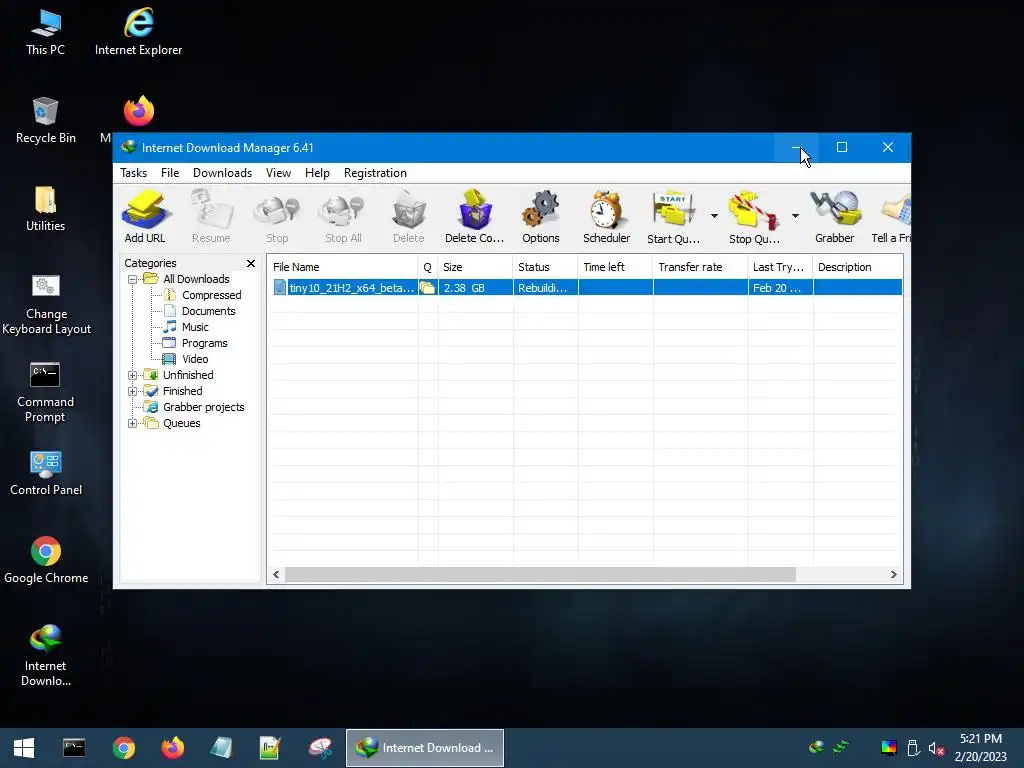Open the Recycle Bin desktop icon

point(46,120)
